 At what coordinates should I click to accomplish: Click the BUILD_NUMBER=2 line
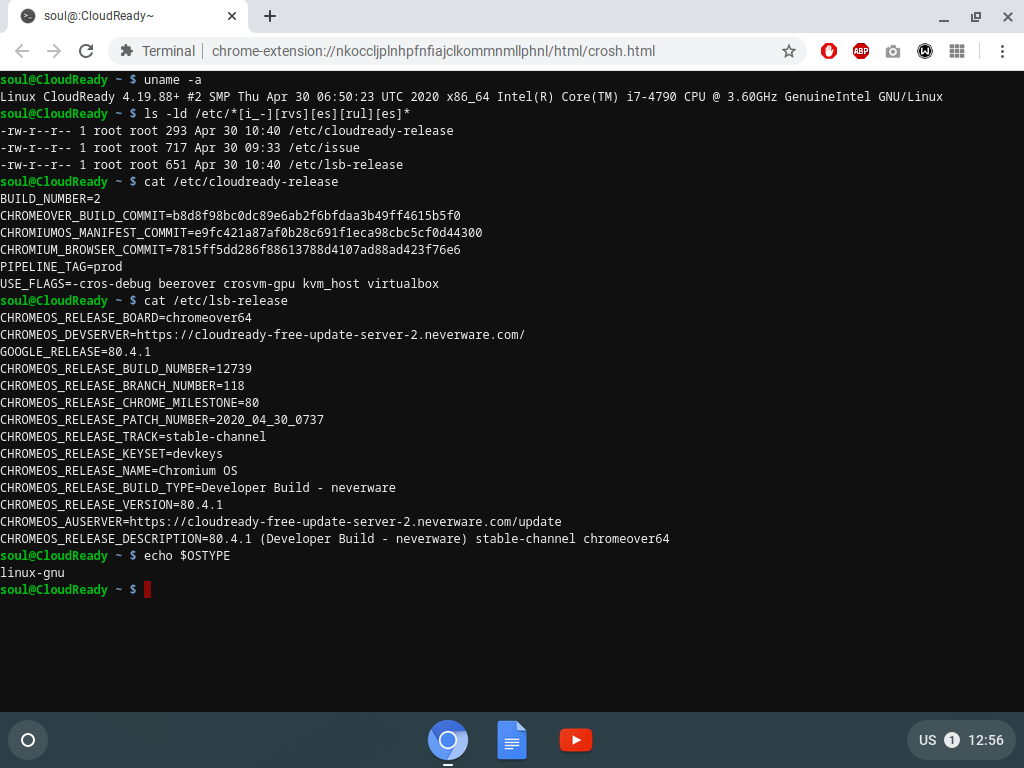[x=50, y=199]
